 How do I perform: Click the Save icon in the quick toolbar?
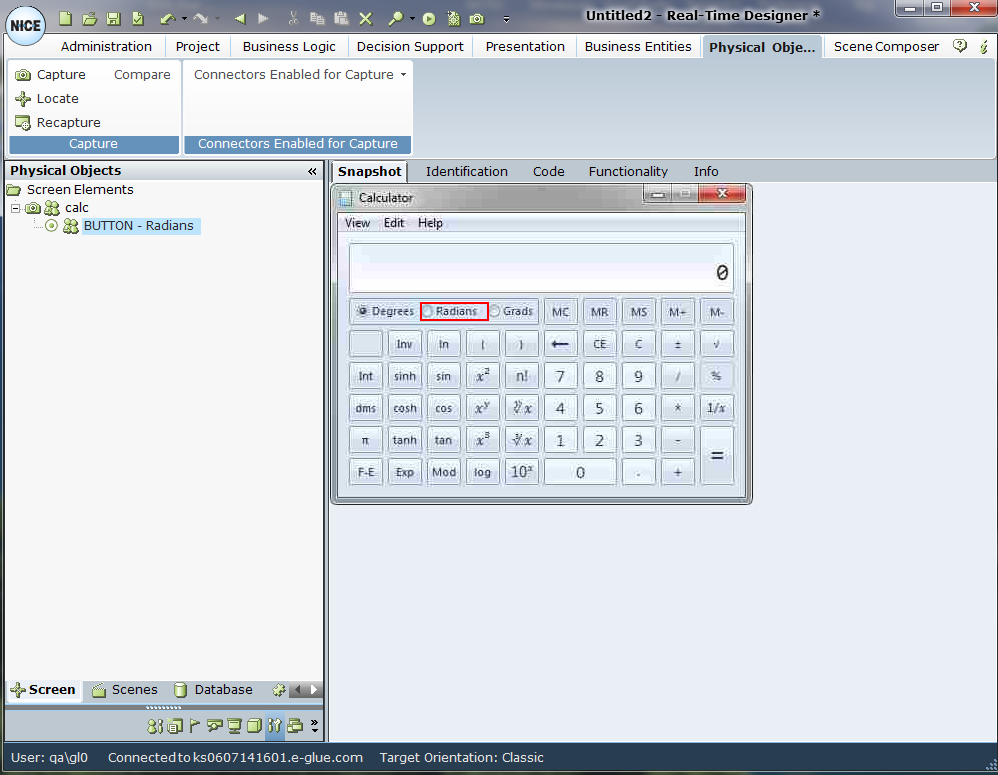pos(113,18)
